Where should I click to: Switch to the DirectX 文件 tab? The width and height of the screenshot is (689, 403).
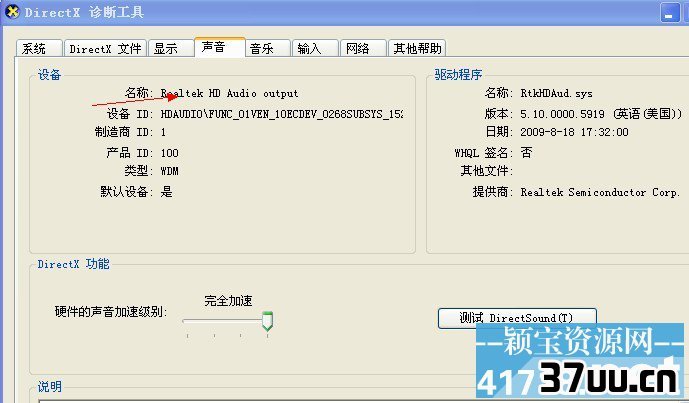coord(105,48)
